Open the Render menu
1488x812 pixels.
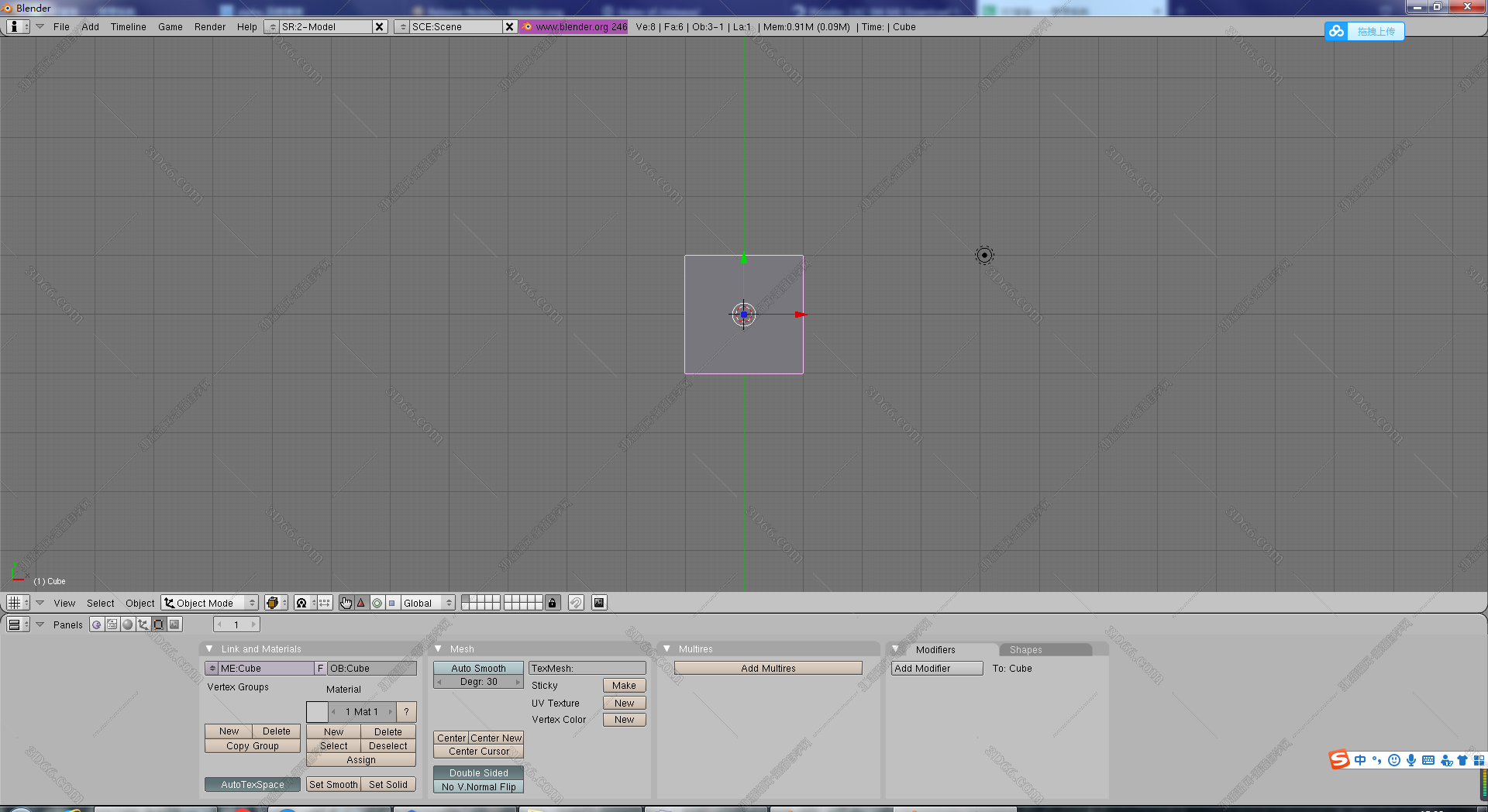(209, 26)
